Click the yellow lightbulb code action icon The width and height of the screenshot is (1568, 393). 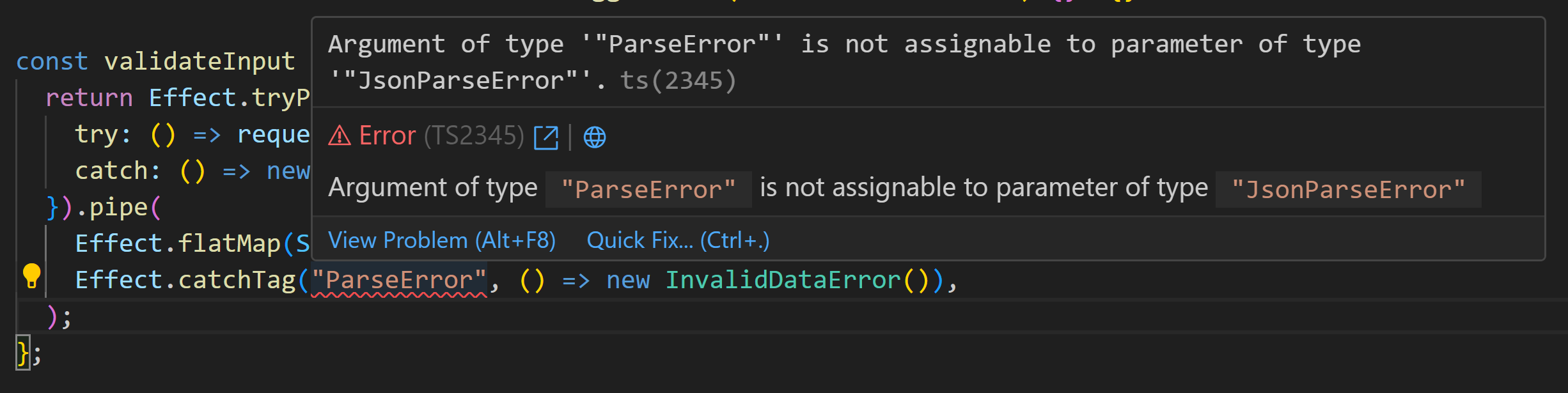[x=31, y=276]
